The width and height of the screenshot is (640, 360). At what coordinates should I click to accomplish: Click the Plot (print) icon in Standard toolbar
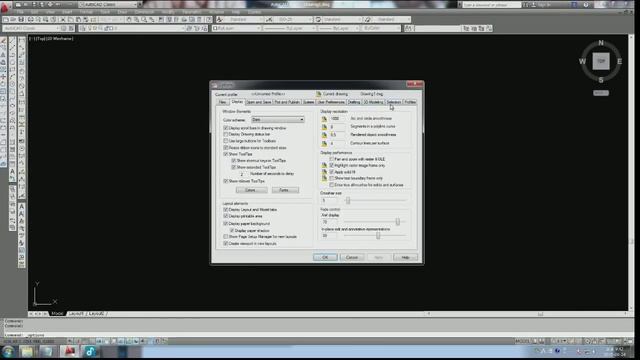(x=31, y=20)
